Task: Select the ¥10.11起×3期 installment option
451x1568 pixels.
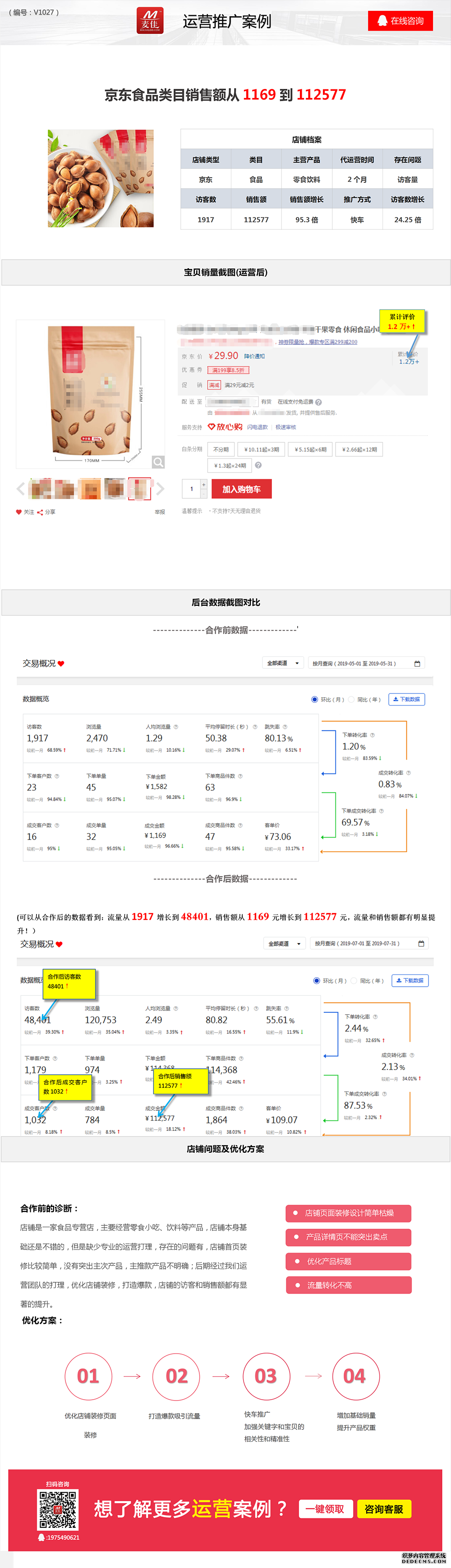Action: 262,450
